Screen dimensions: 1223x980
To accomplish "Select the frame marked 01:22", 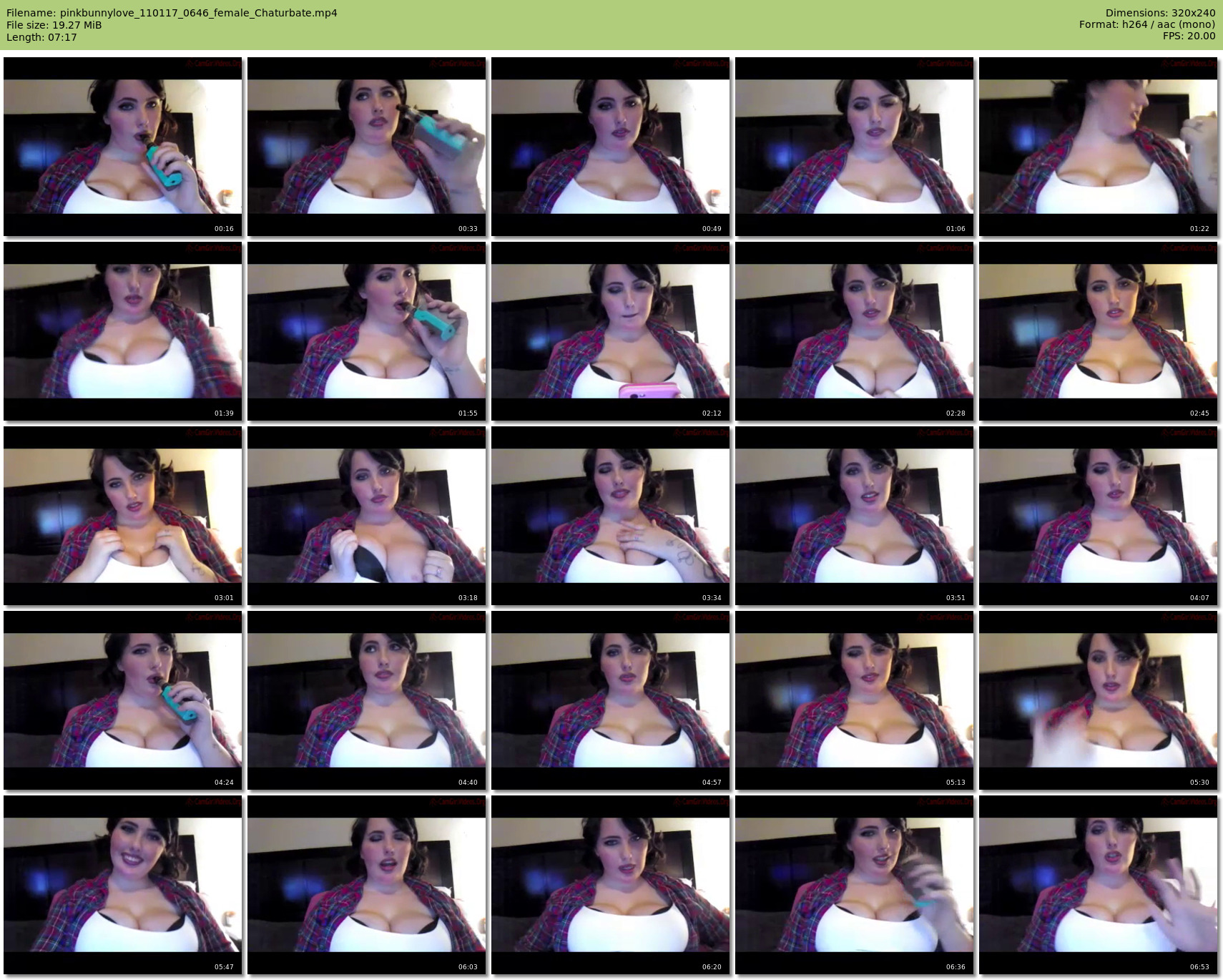I will [1099, 147].
